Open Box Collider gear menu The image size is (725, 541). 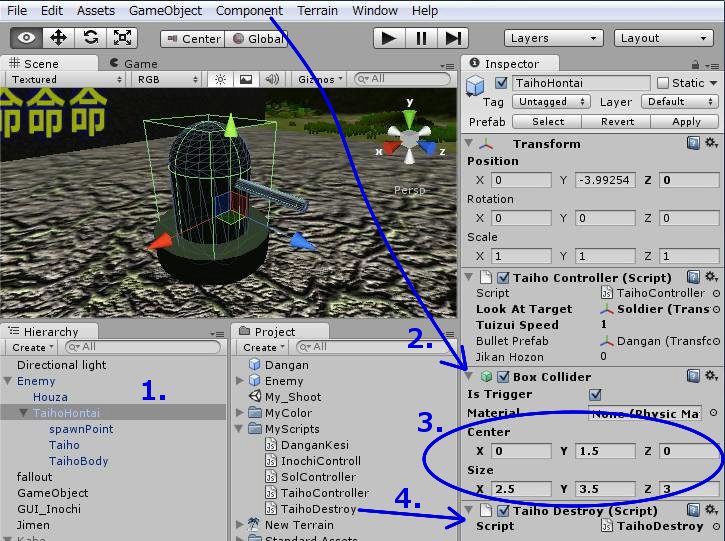tap(711, 376)
